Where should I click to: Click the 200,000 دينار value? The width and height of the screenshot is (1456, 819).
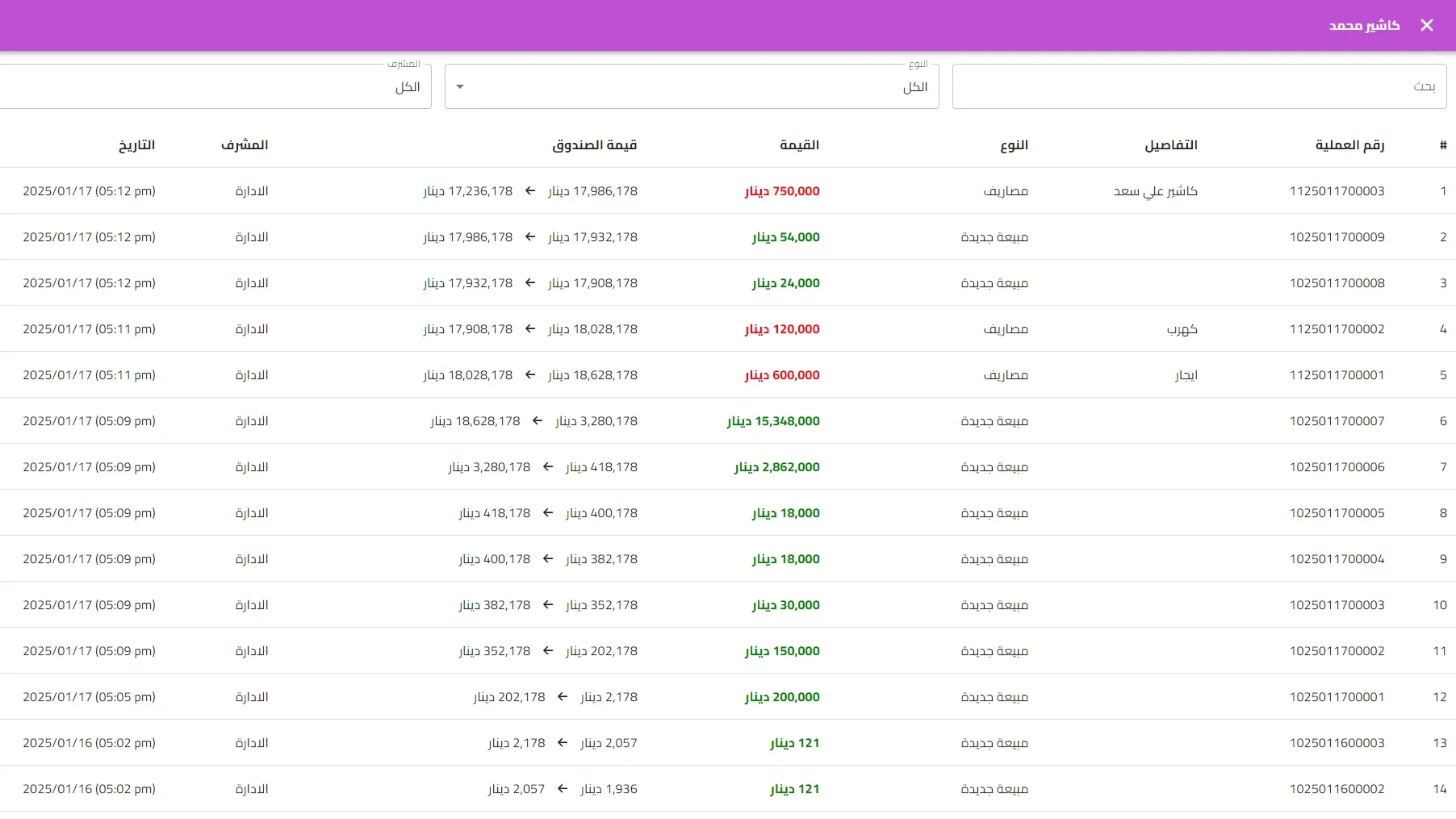click(782, 697)
